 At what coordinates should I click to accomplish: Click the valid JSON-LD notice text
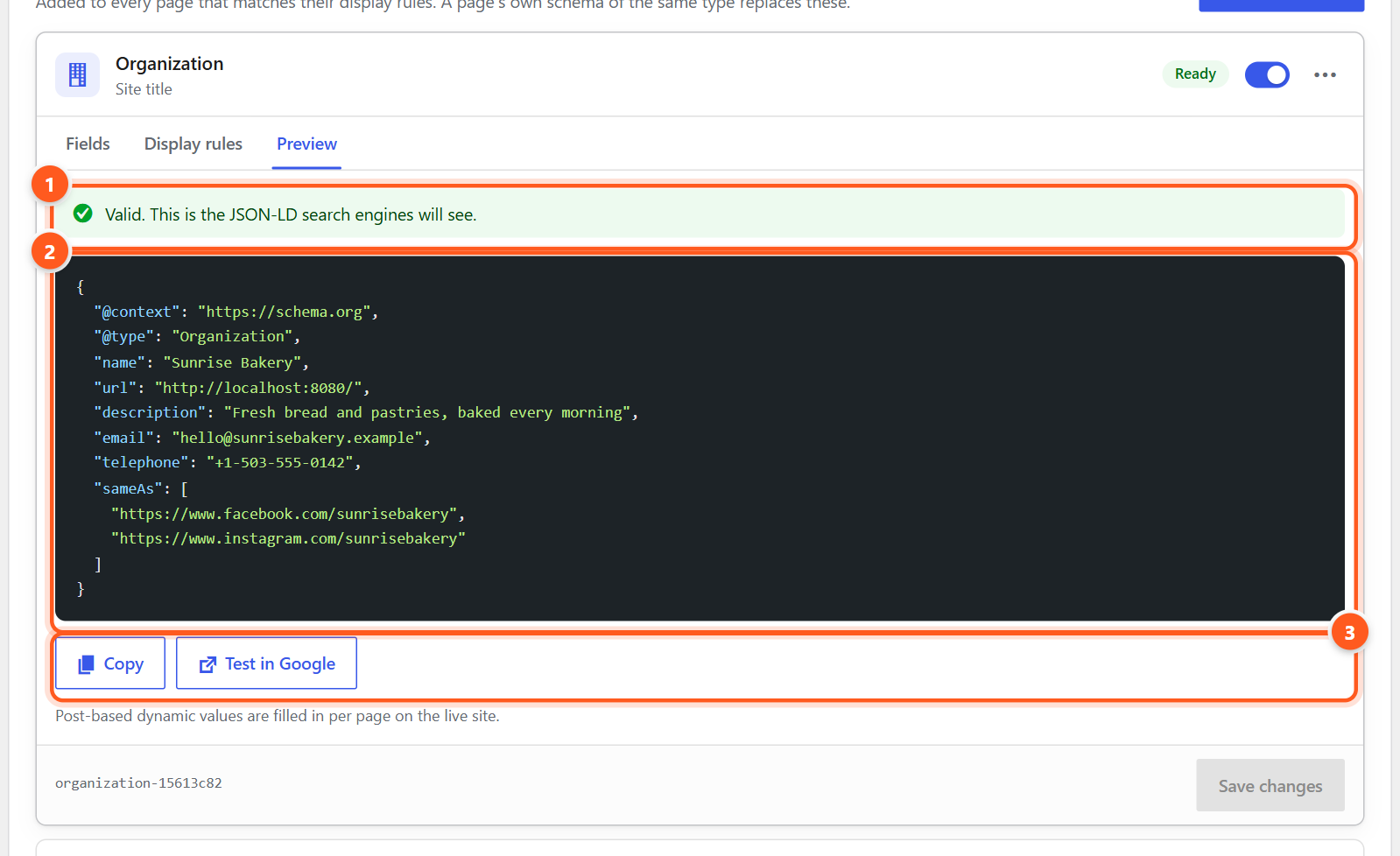pos(291,214)
